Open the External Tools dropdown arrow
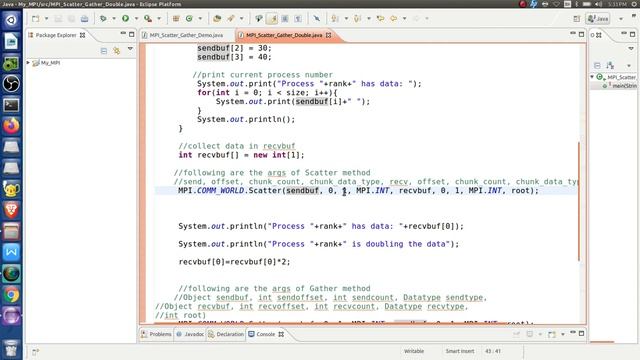 (x=159, y=18)
